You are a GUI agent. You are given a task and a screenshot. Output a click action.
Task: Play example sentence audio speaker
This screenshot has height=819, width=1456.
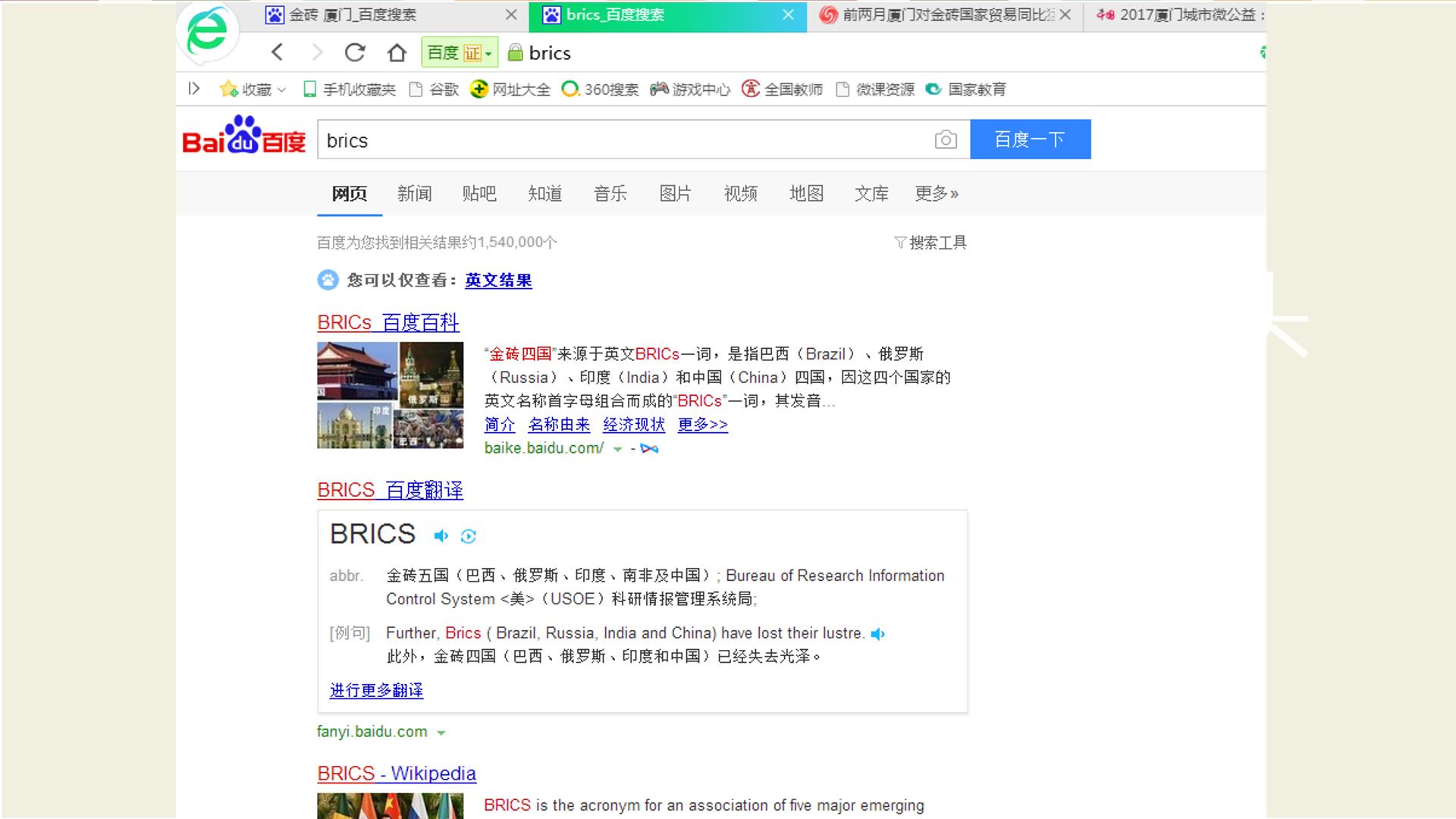[878, 634]
